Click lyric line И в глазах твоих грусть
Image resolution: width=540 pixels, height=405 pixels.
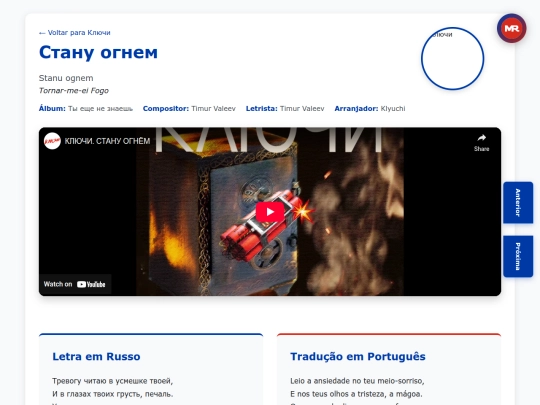tap(113, 394)
